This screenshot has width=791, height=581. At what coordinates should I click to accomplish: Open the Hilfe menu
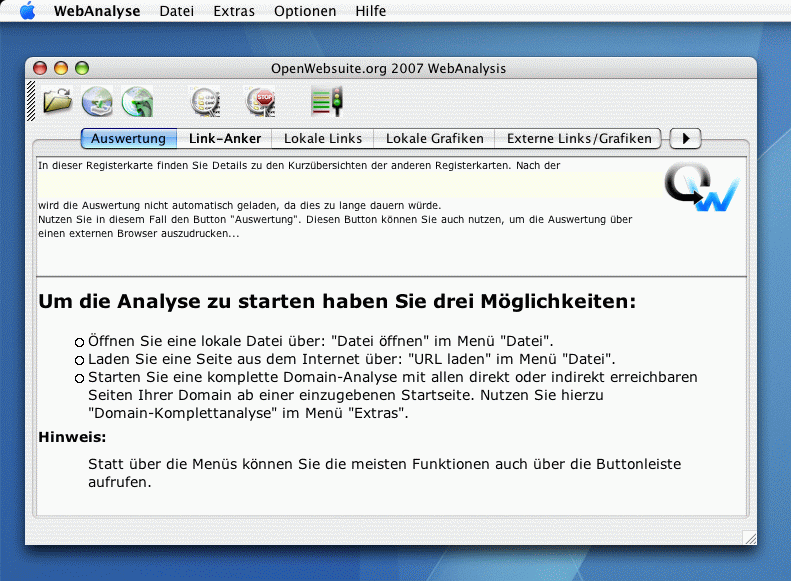click(370, 11)
